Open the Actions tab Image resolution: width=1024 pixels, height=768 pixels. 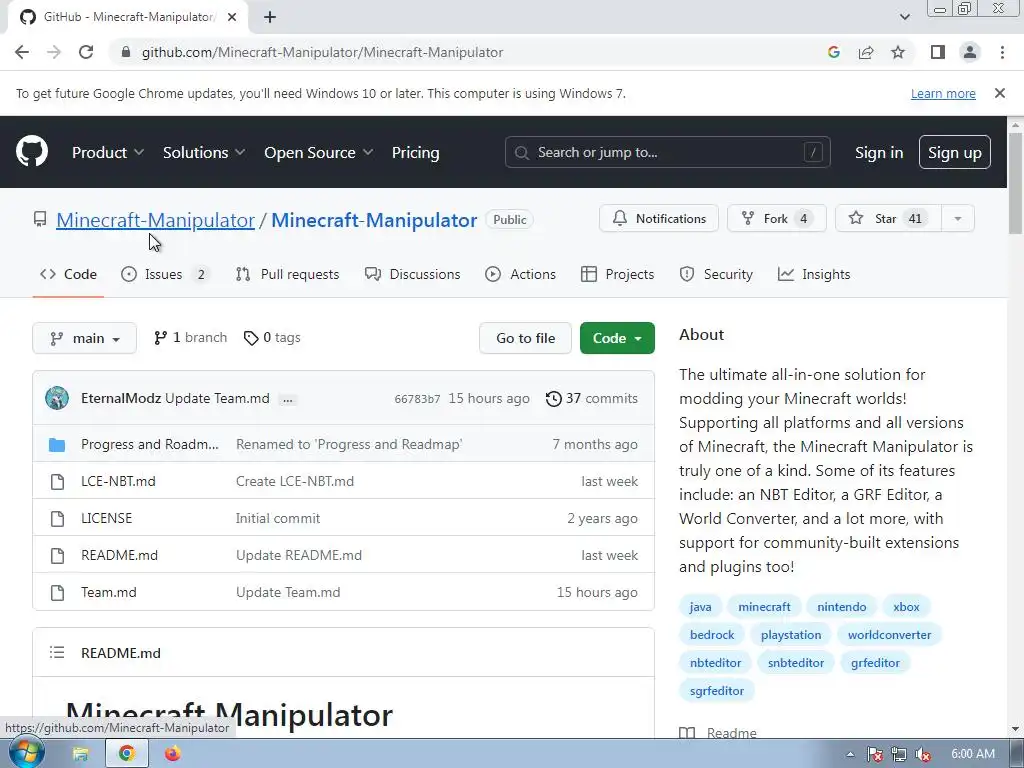[520, 274]
